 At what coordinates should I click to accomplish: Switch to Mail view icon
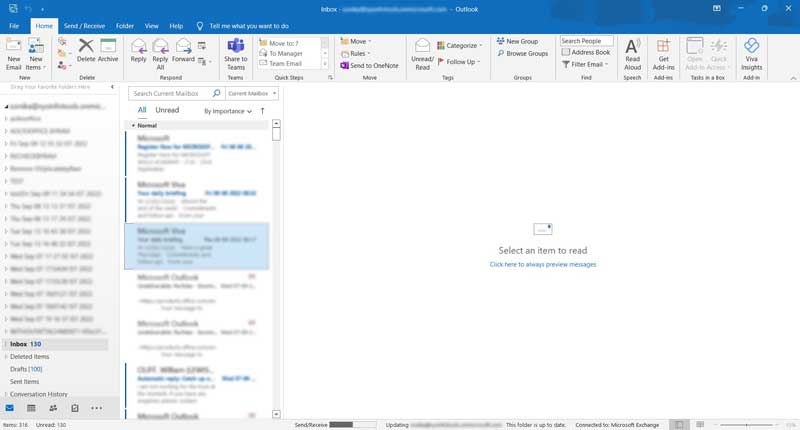click(10, 408)
